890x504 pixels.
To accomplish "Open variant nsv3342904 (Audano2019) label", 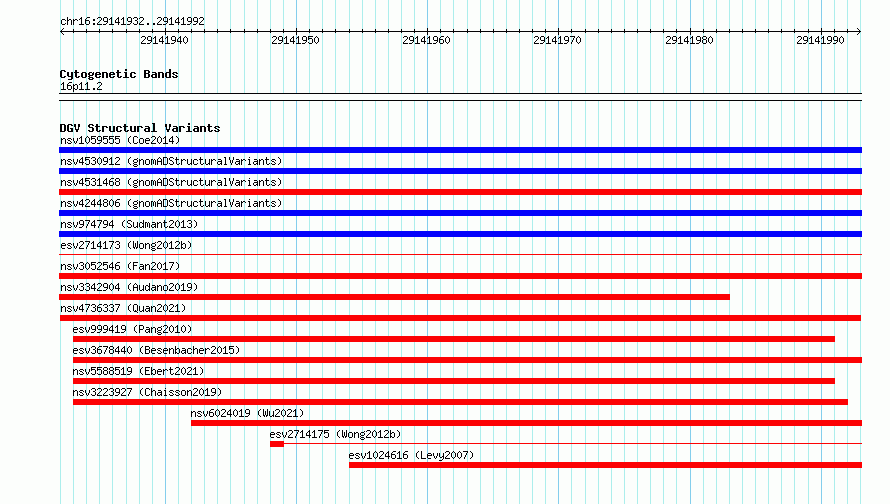I will [129, 287].
